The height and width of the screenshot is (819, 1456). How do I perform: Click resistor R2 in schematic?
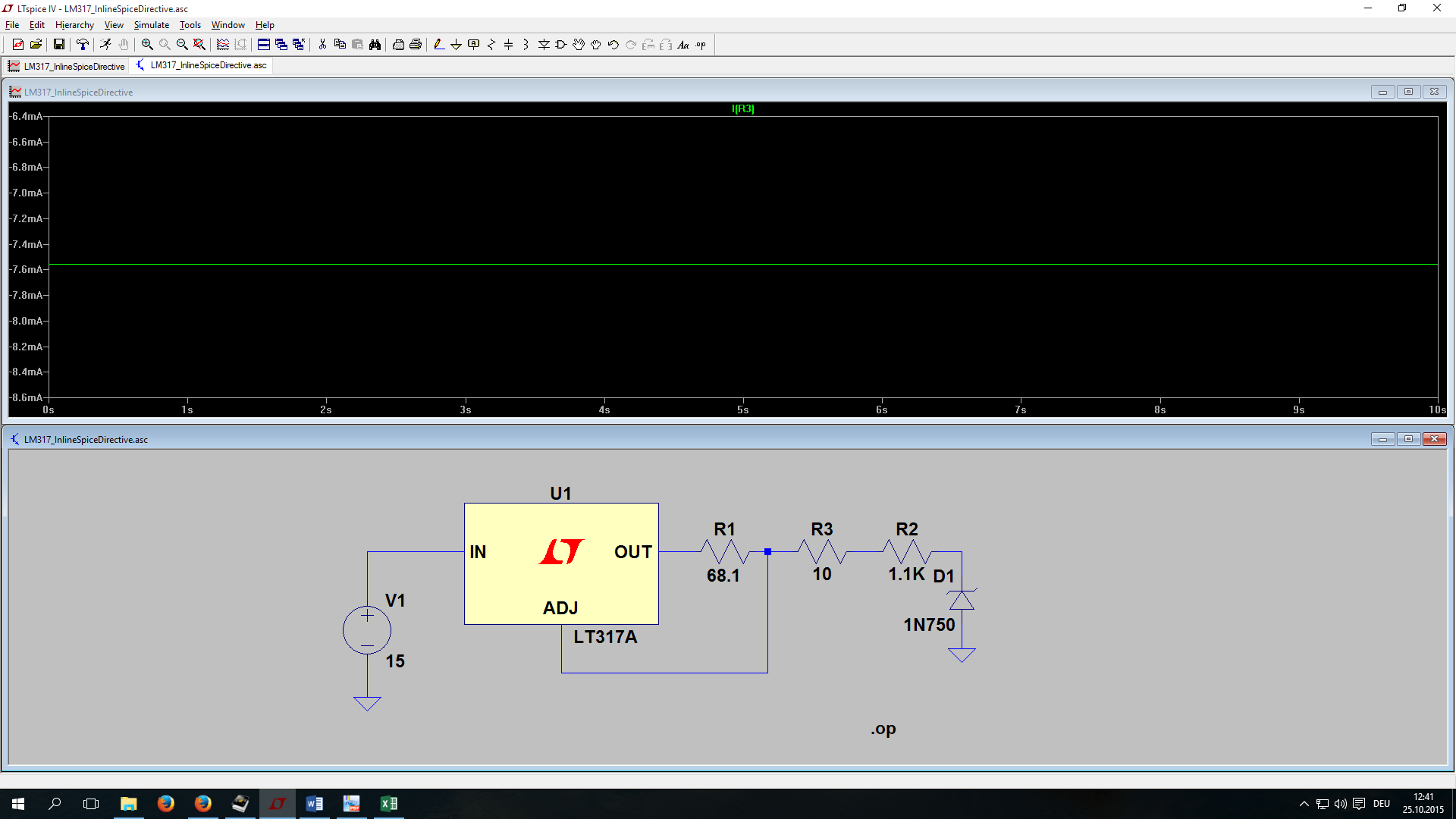tap(906, 551)
